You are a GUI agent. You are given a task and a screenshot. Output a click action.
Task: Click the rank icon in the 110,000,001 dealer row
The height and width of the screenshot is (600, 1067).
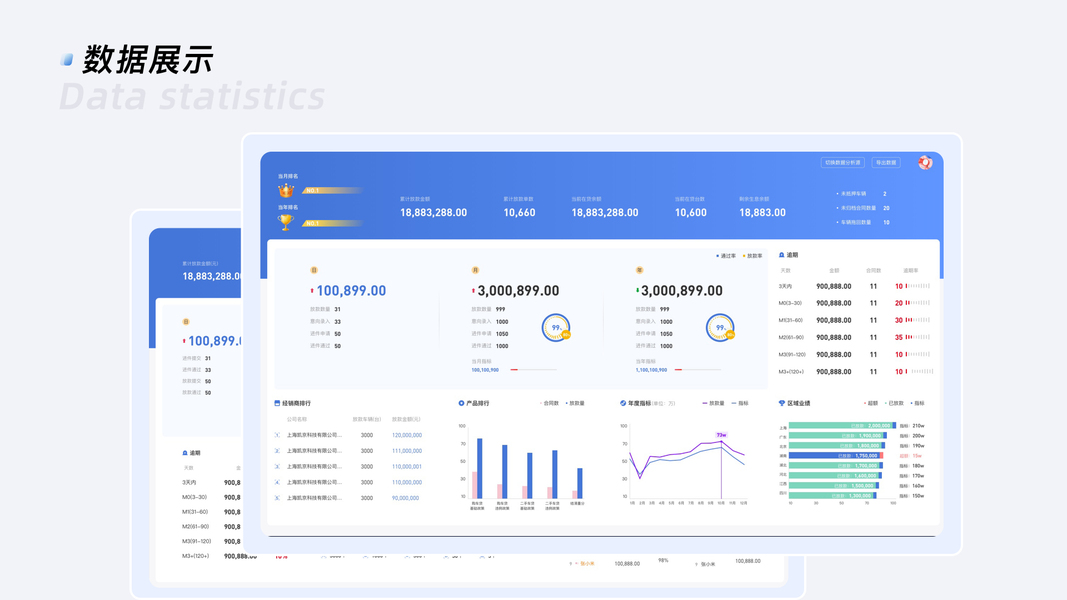(278, 467)
